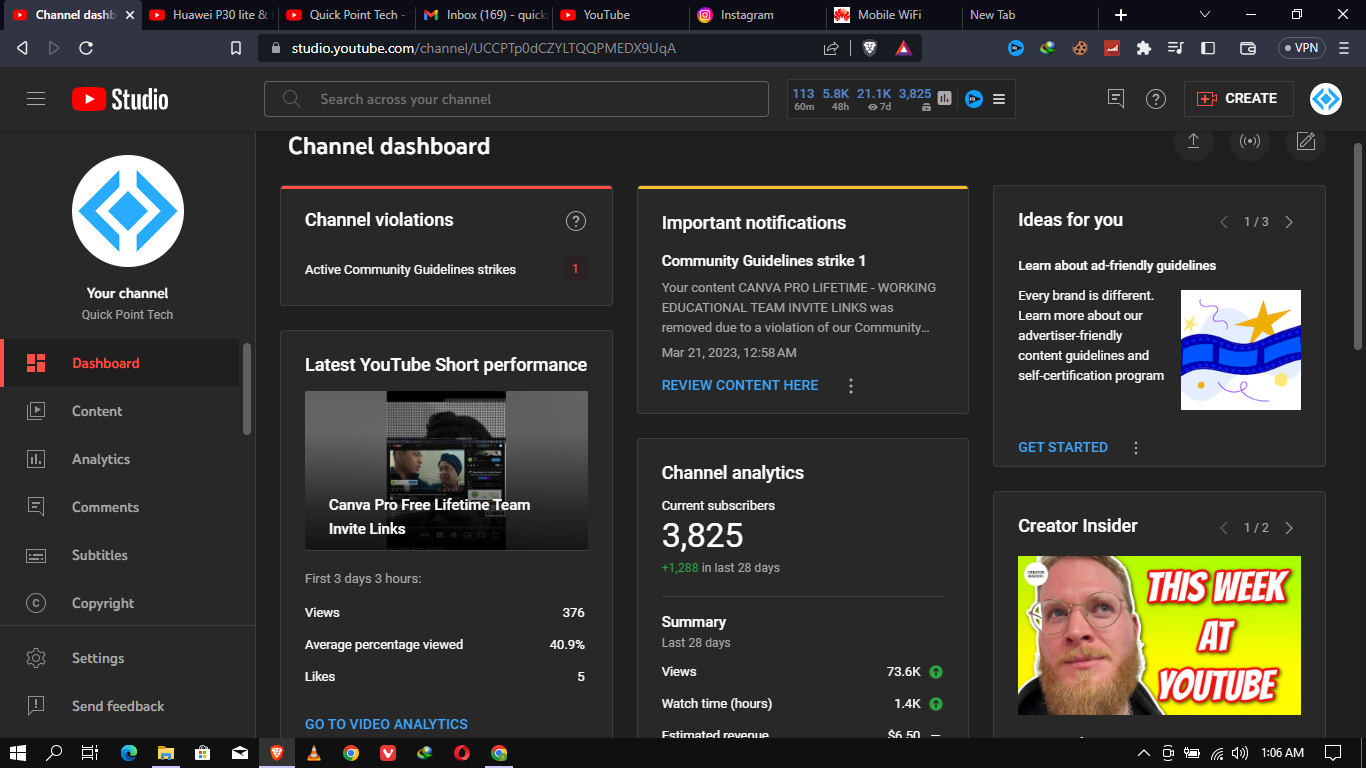Viewport: 1366px width, 768px height.
Task: Click GET STARTED in Ideas for you
Action: click(x=1063, y=447)
